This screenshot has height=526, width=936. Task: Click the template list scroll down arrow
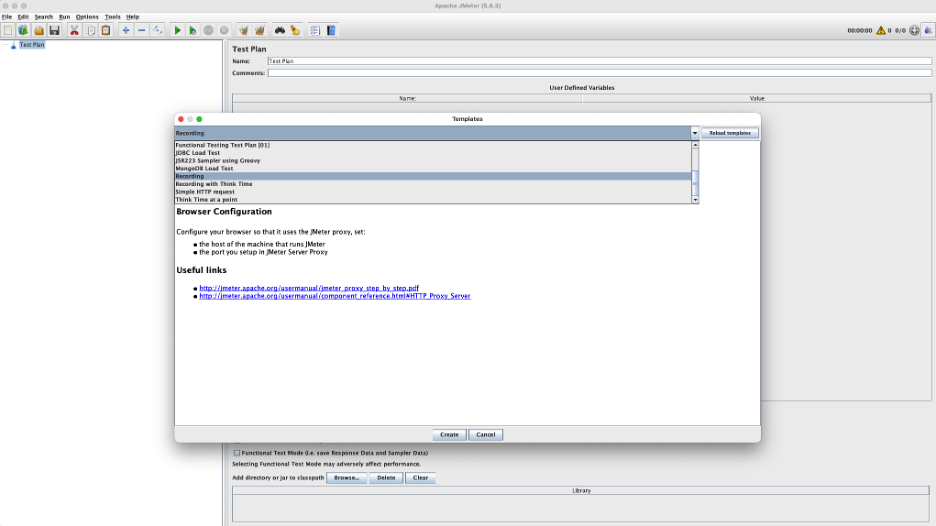[695, 200]
